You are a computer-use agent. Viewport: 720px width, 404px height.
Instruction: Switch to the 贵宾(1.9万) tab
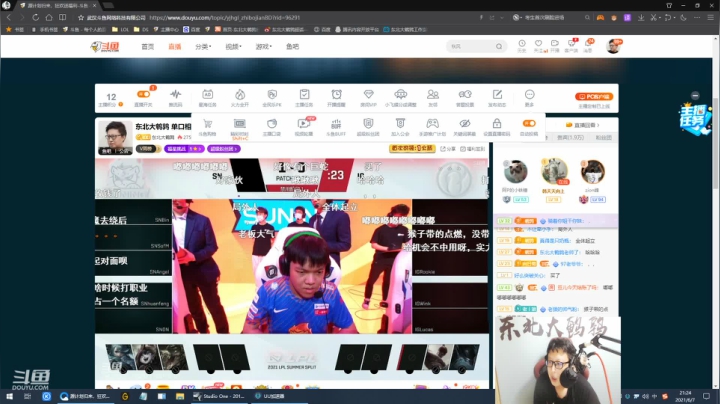coord(570,137)
